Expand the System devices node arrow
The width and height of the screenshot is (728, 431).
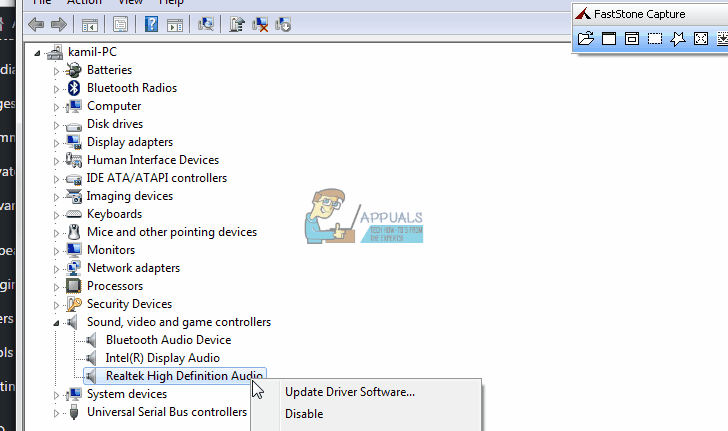(56, 395)
